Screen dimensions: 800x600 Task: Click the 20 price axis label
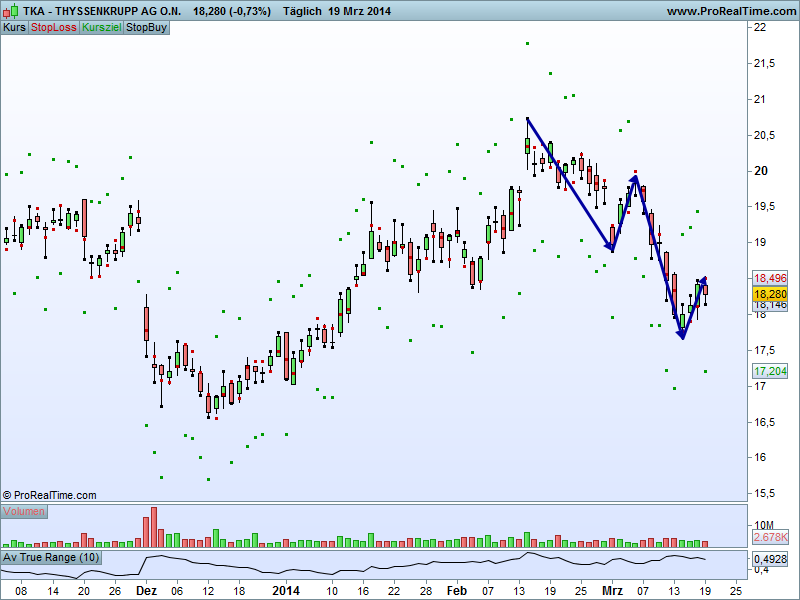pos(760,171)
